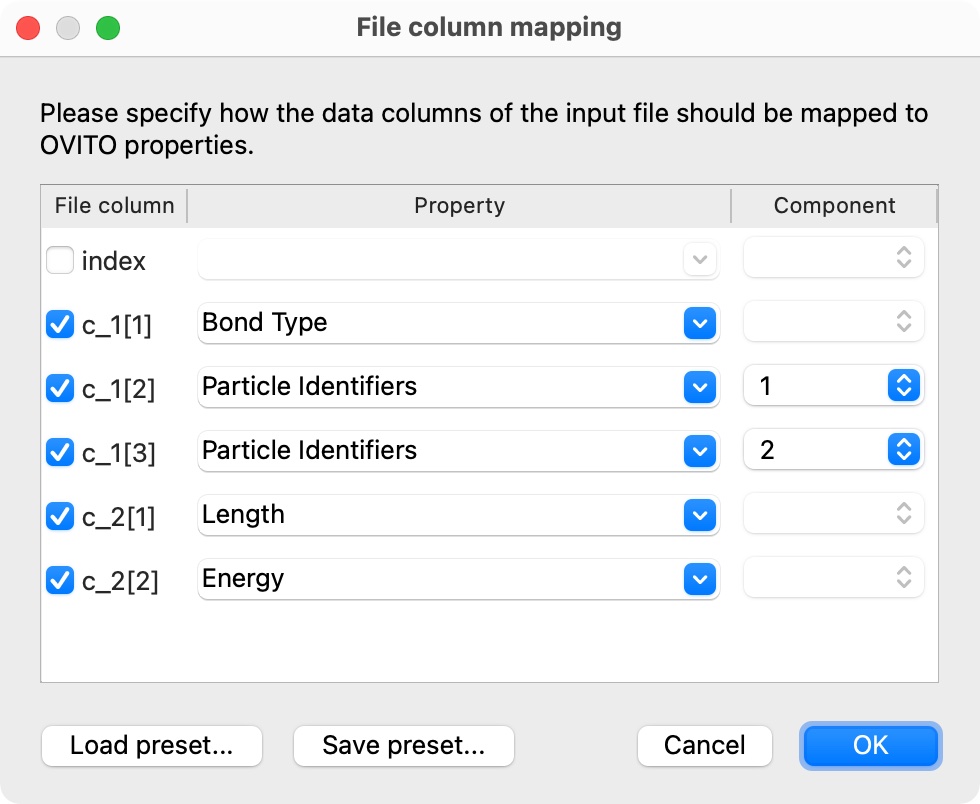Open component selector showing value 2
980x804 pixels.
903,451
